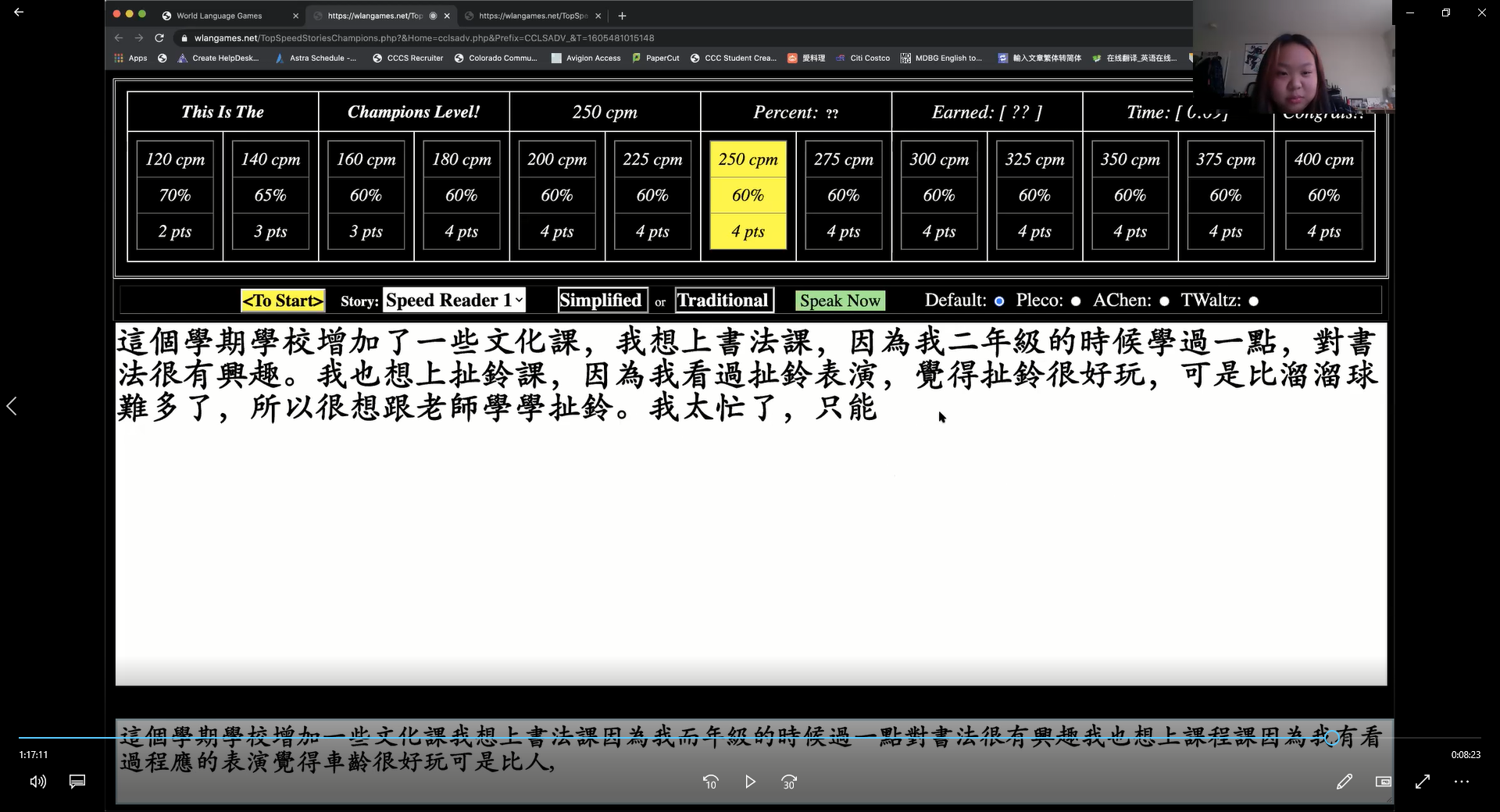1500x812 pixels.
Task: Click the Speak Now button
Action: [839, 300]
